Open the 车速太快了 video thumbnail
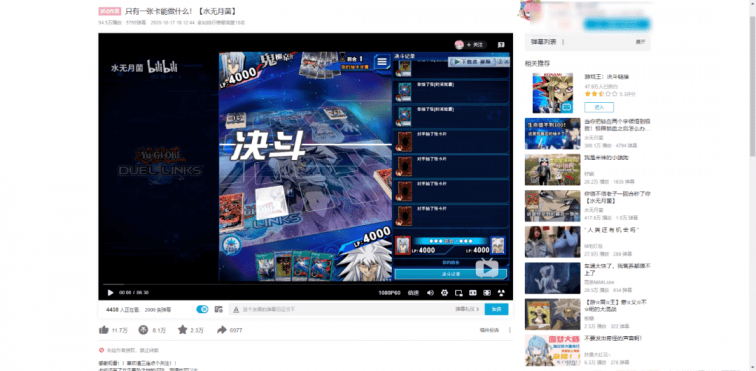756x371 pixels. (x=553, y=278)
